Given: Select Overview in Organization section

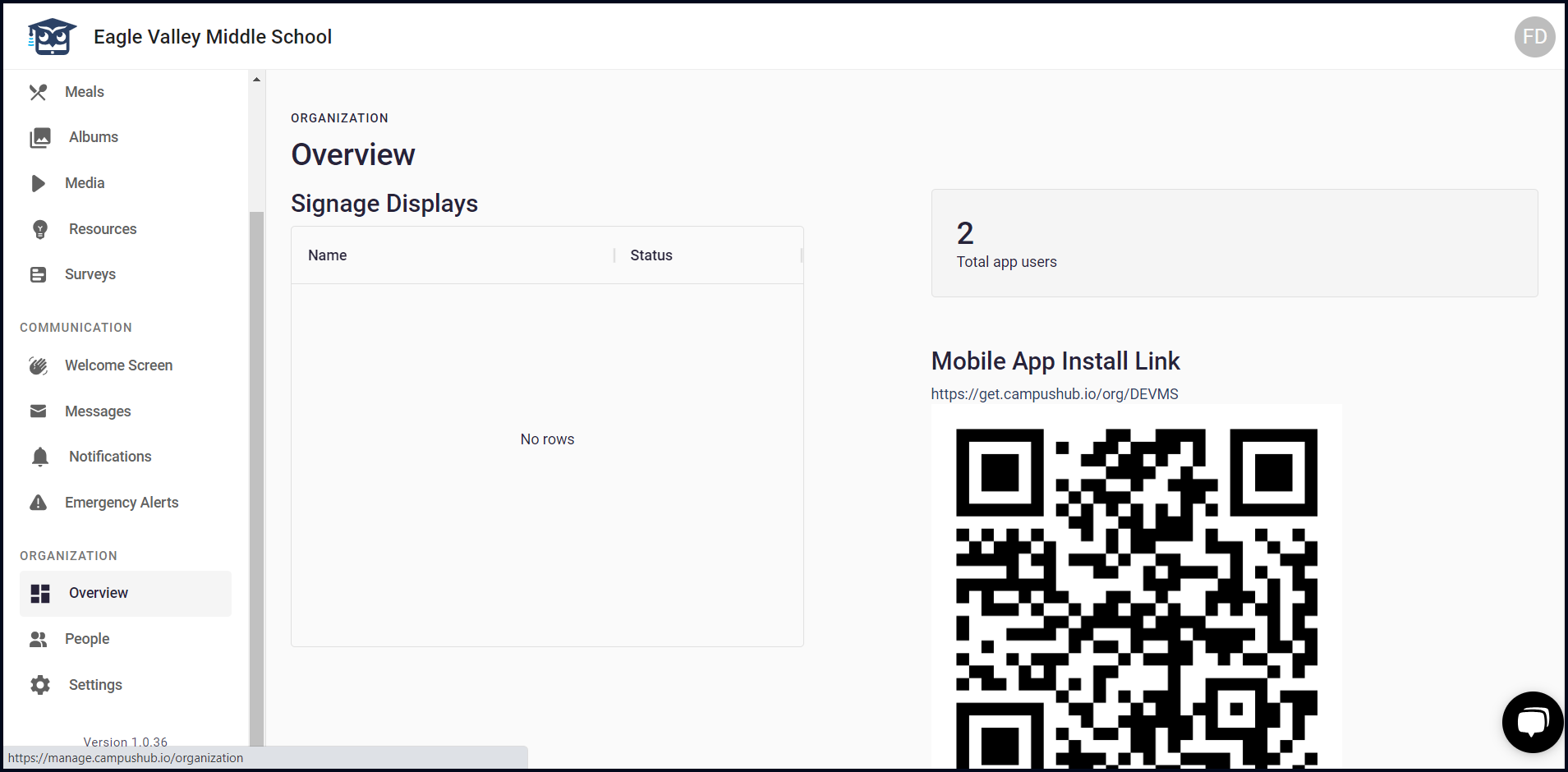Looking at the screenshot, I should click(x=126, y=593).
